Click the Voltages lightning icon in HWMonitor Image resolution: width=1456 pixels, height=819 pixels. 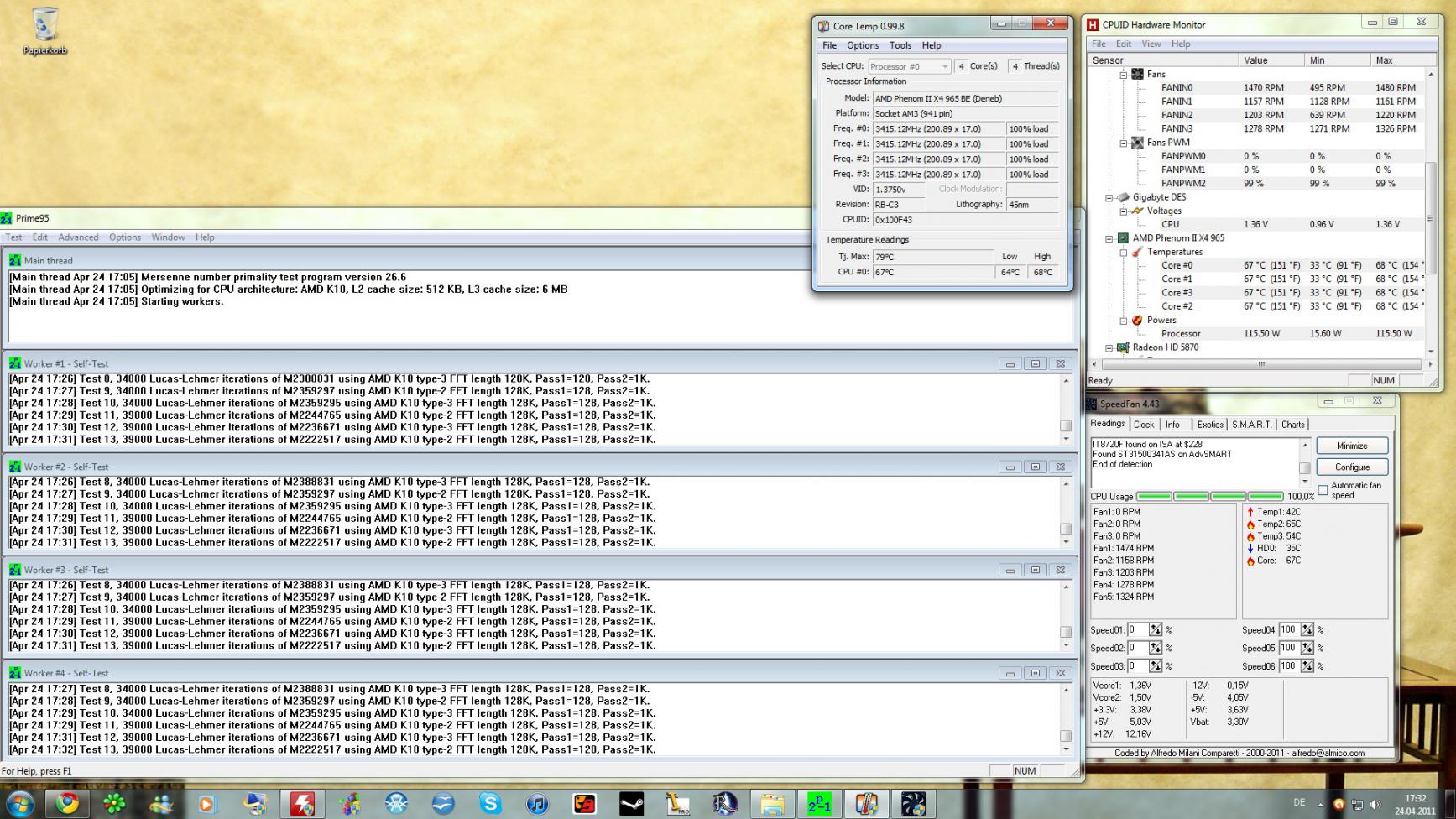coord(1137,211)
